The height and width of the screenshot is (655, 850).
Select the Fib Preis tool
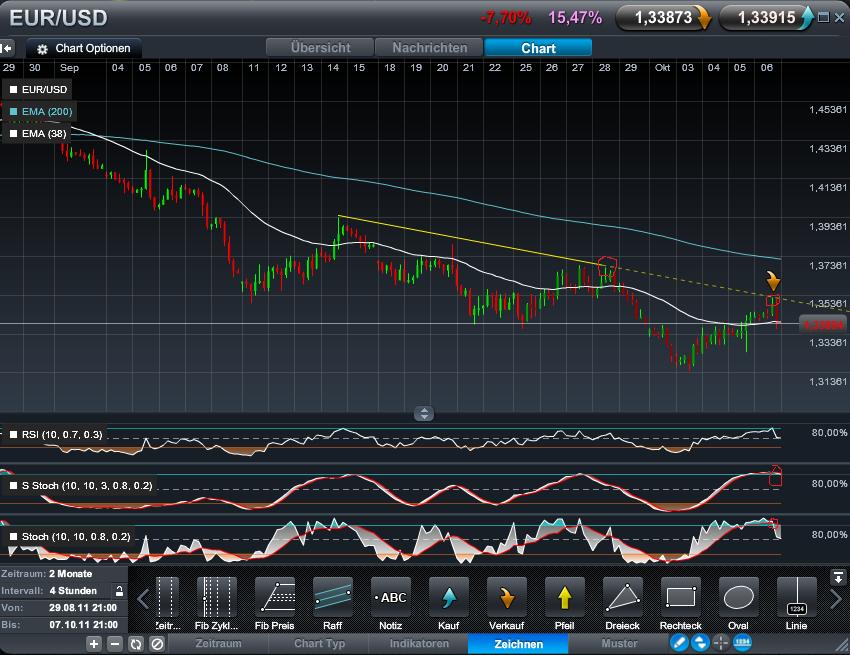click(273, 600)
